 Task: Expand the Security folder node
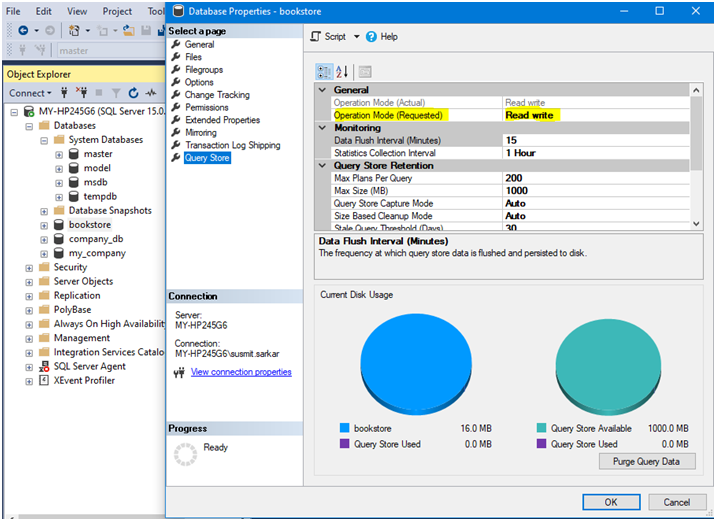point(29,268)
